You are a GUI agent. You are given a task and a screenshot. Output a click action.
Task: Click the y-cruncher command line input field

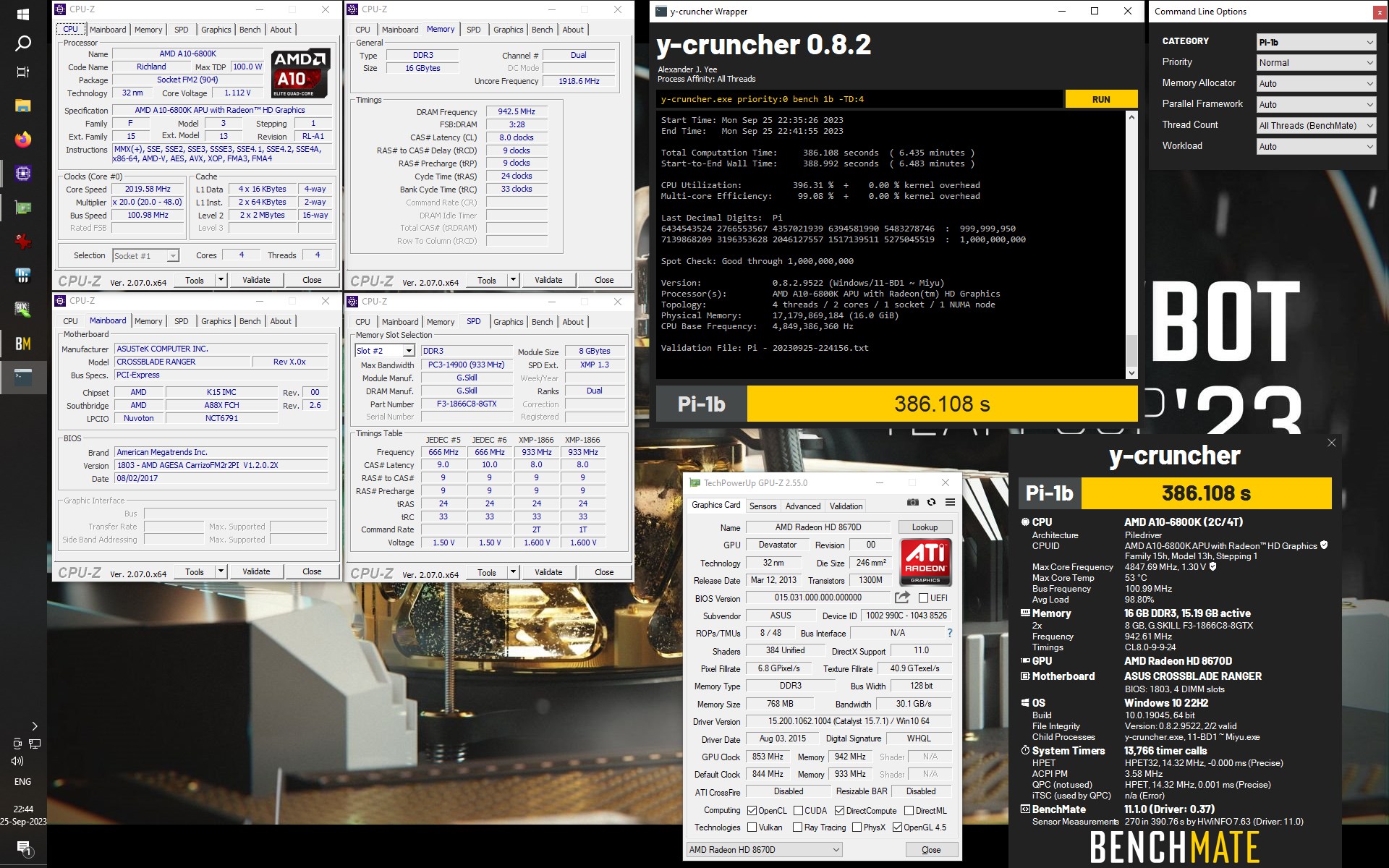pos(859,100)
